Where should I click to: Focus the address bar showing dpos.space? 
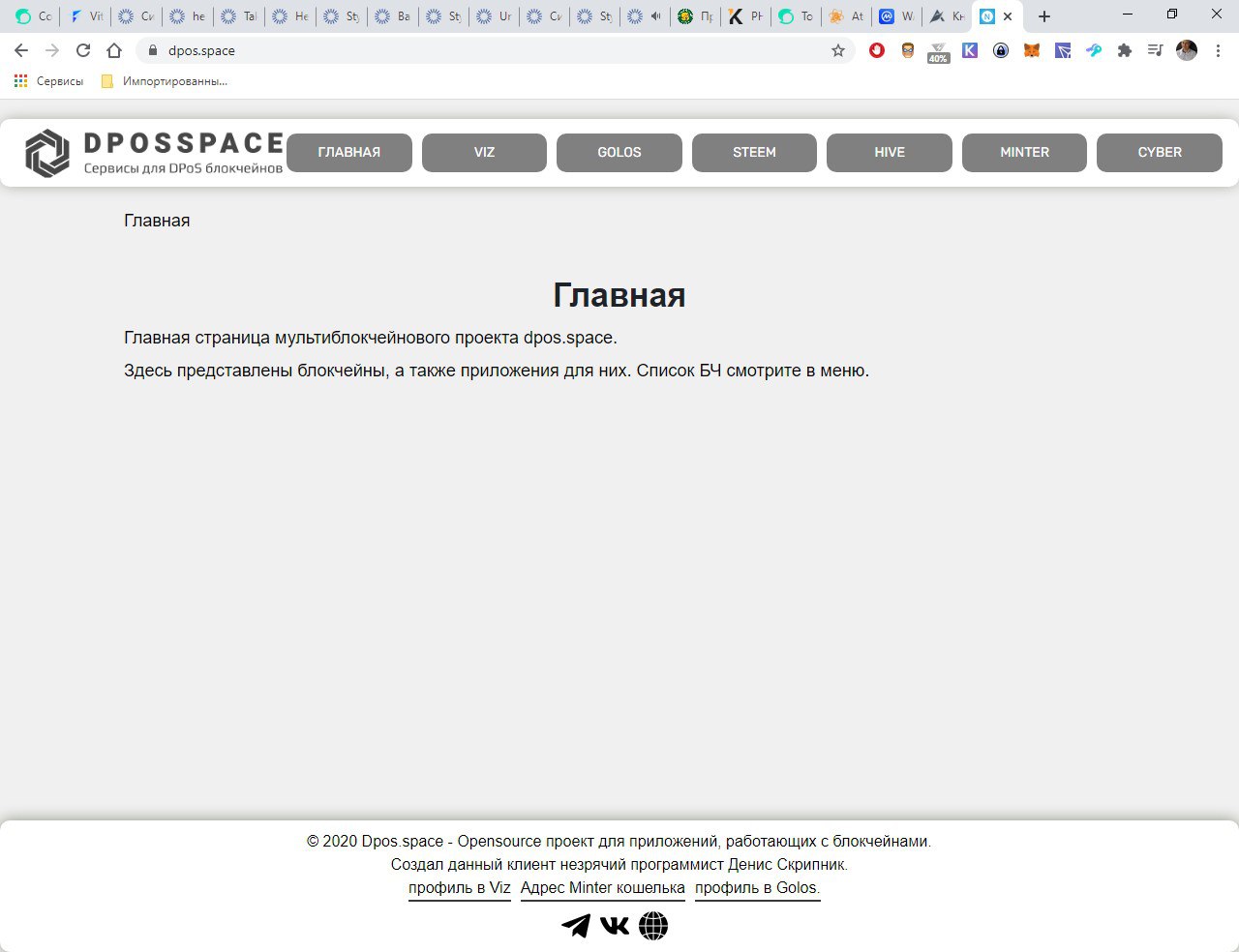[484, 50]
